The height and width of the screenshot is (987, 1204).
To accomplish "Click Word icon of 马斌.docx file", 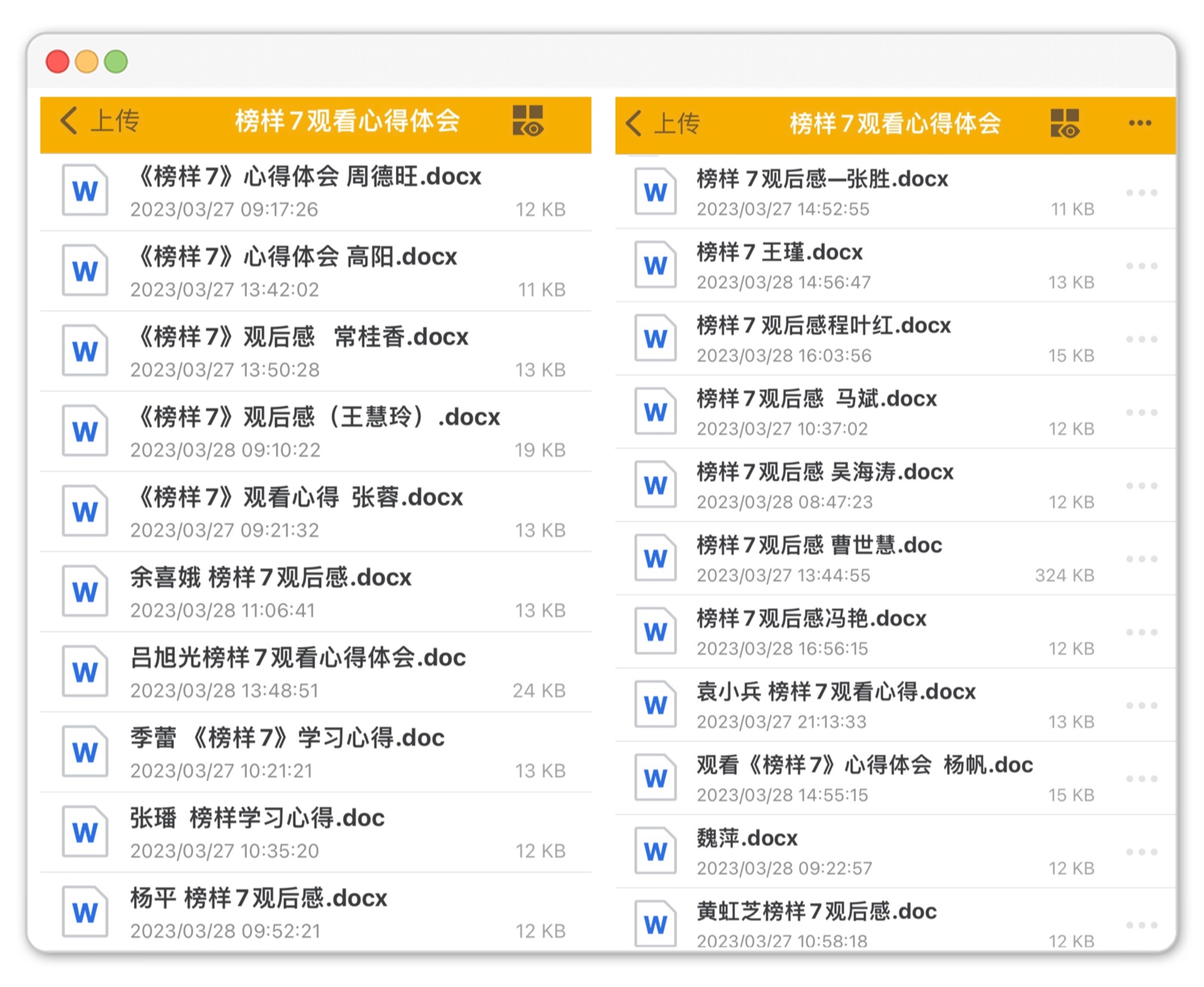I will (655, 412).
